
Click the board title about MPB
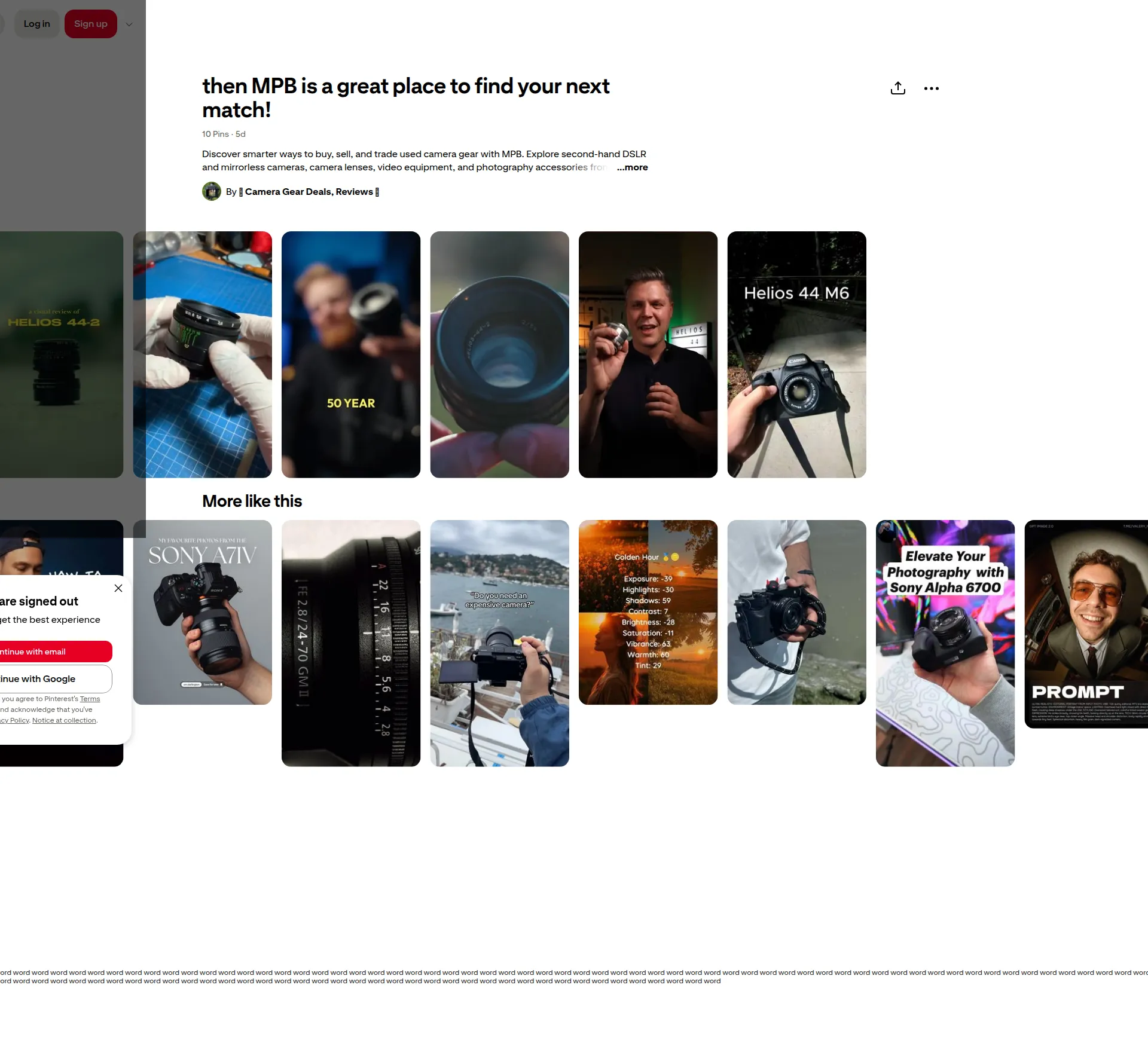pos(406,98)
